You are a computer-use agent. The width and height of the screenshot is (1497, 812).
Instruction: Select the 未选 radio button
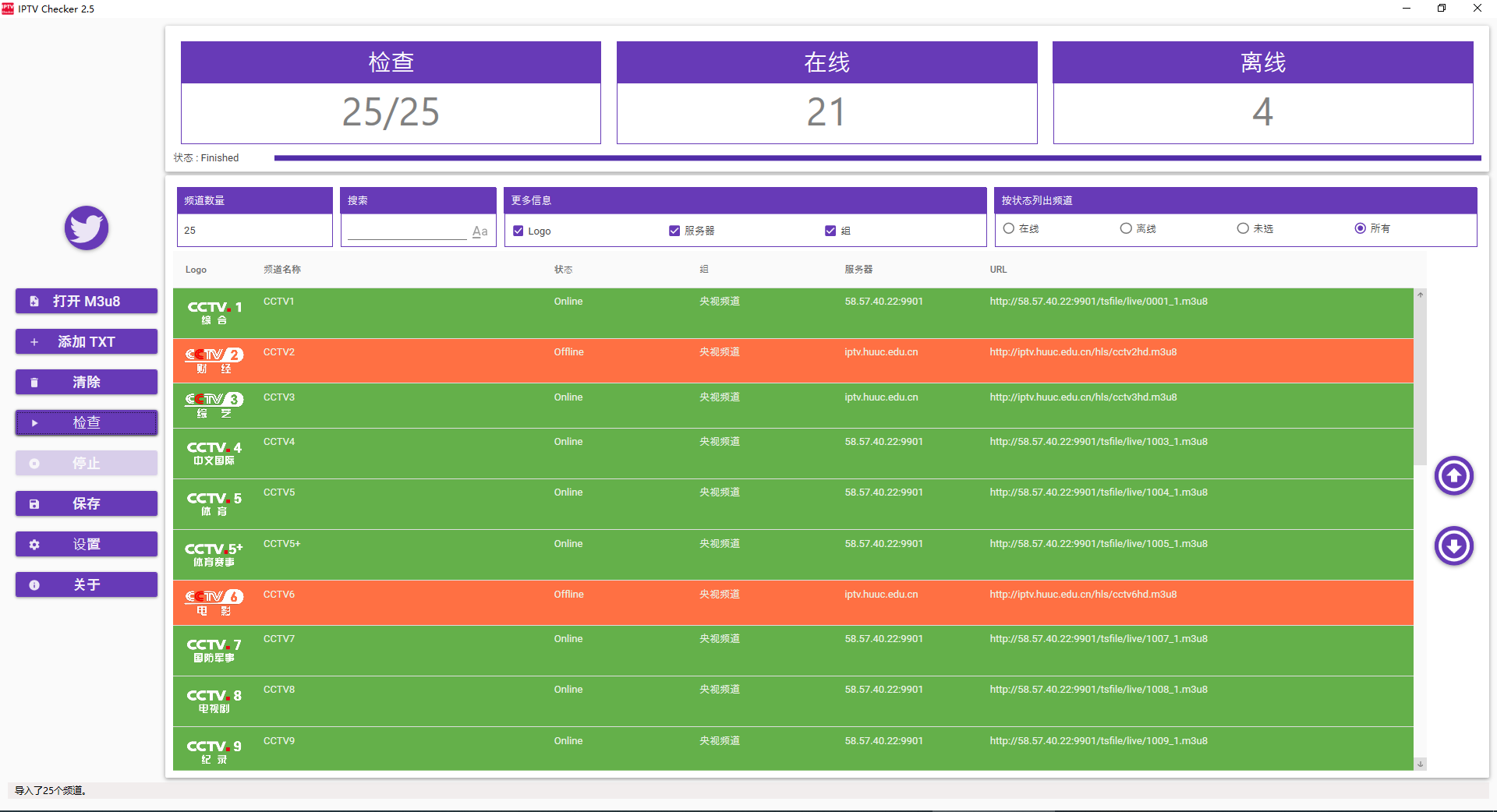[x=1243, y=228]
